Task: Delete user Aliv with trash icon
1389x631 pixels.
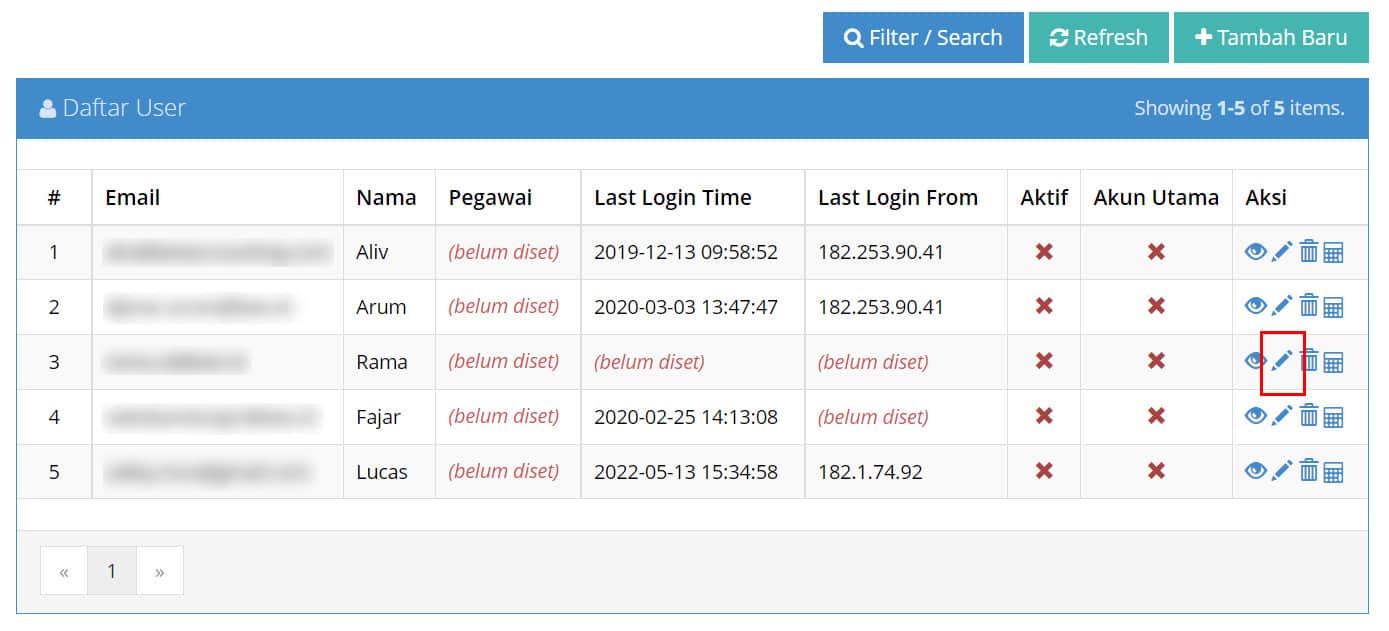Action: click(1308, 251)
